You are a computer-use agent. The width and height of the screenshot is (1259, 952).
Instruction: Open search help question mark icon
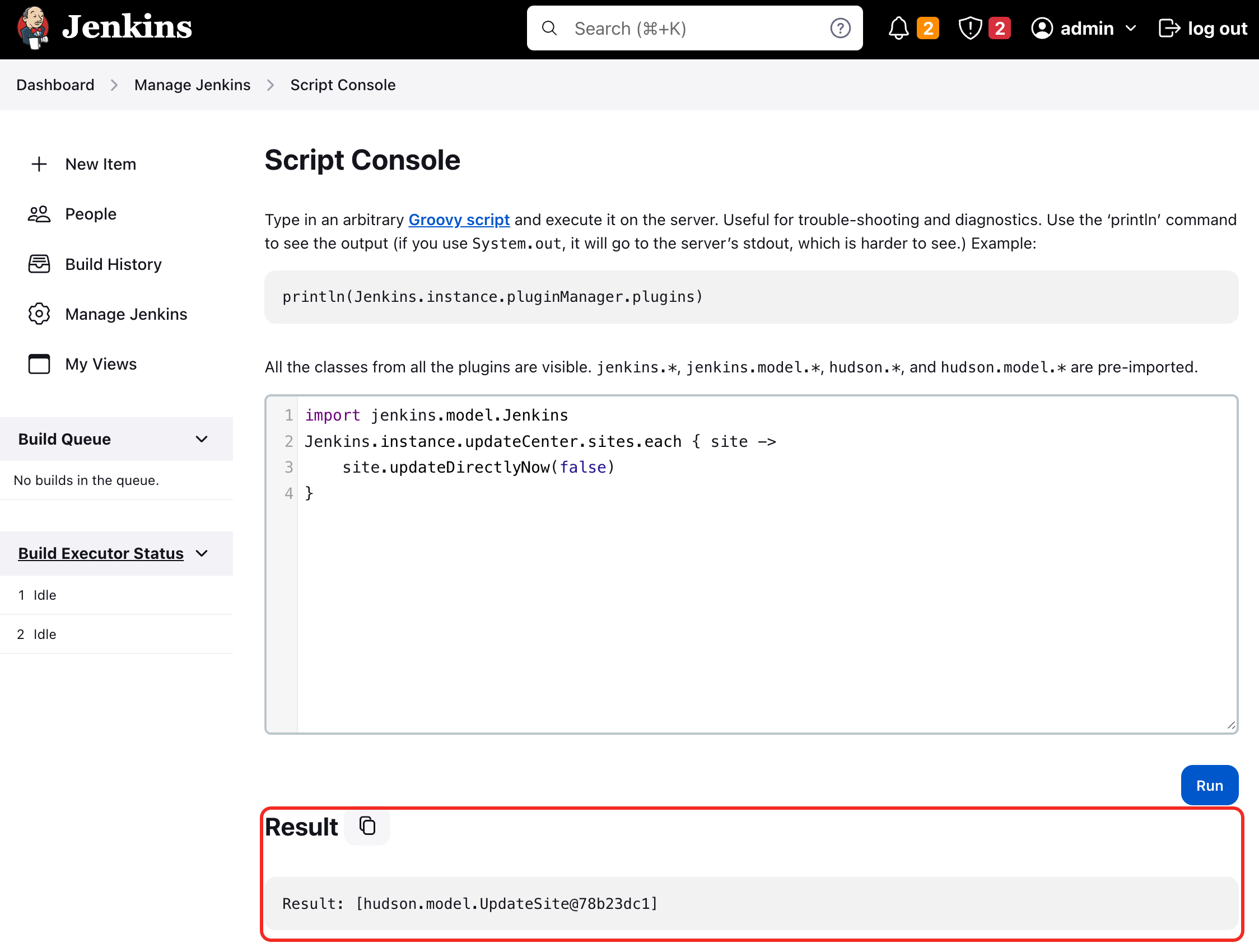(840, 28)
